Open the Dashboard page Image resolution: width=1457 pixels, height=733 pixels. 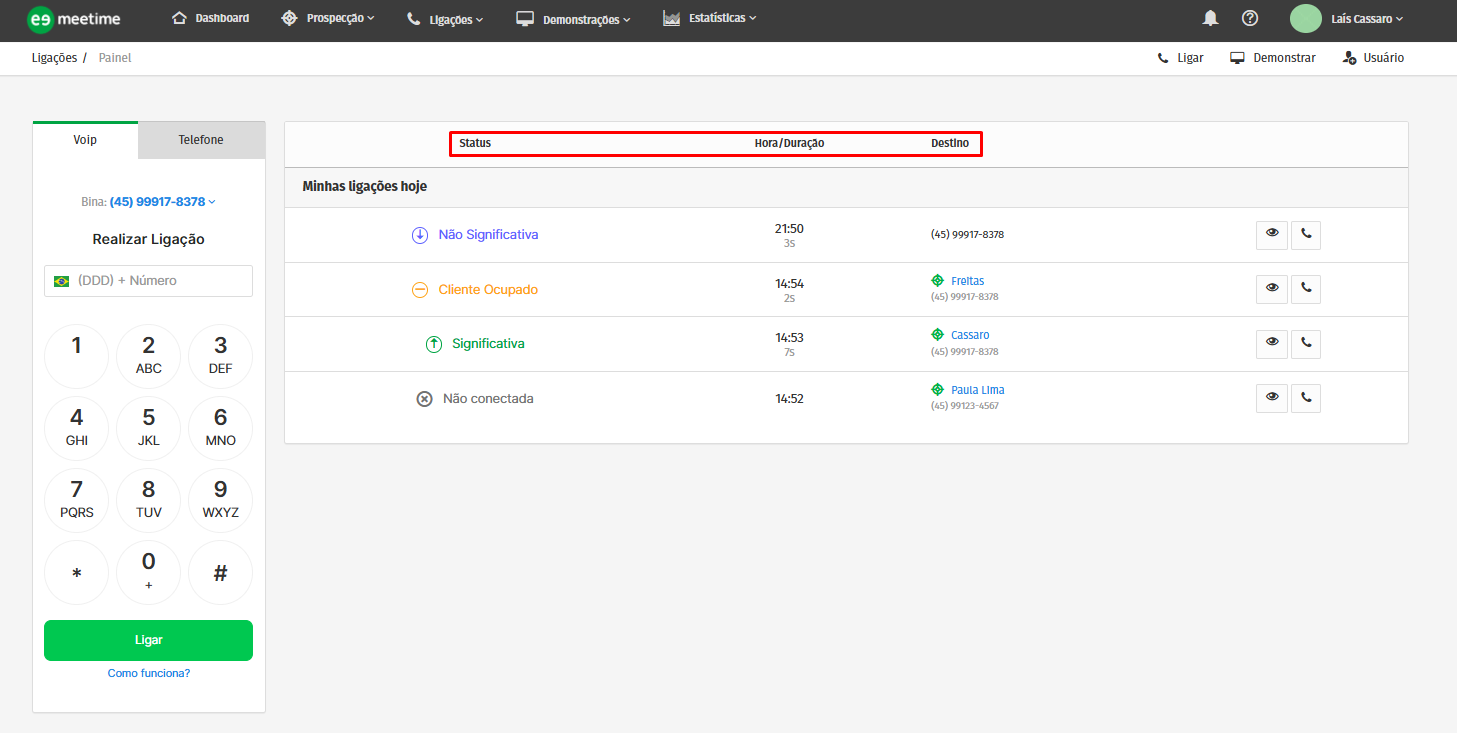coord(211,18)
